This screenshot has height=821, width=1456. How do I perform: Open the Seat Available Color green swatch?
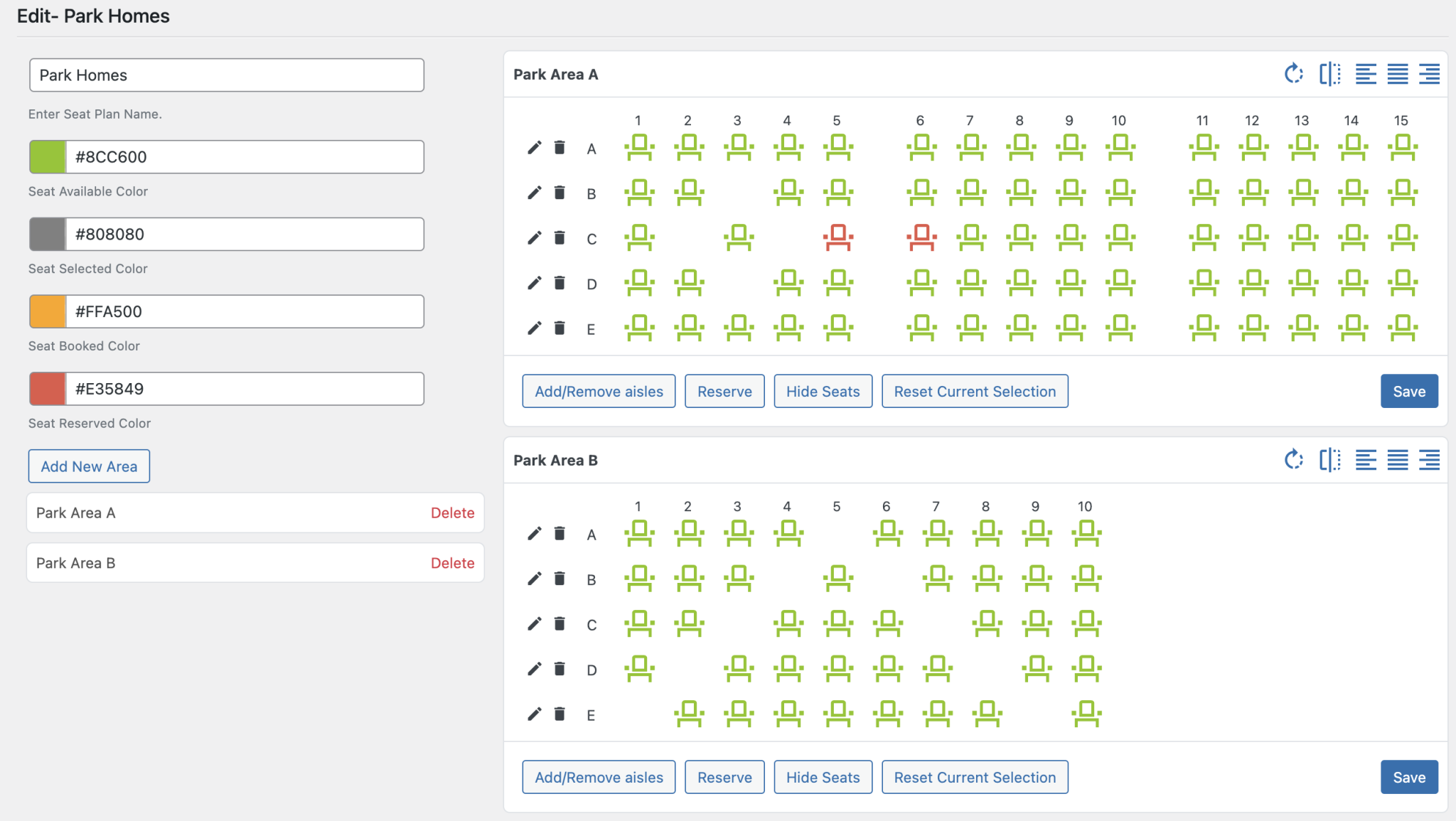(x=46, y=156)
